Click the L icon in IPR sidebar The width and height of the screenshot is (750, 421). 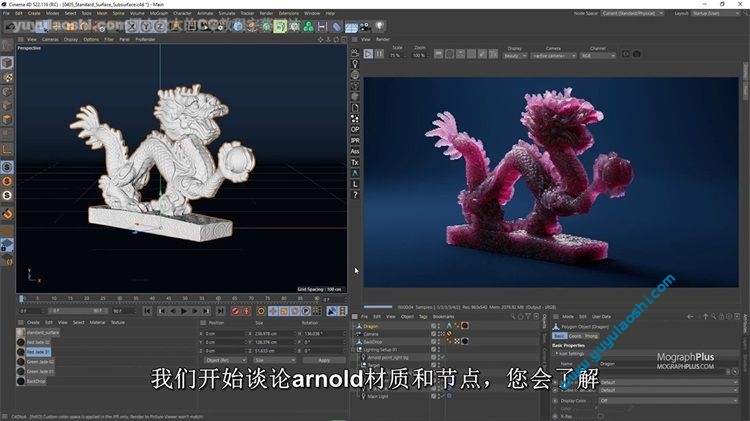tap(355, 184)
